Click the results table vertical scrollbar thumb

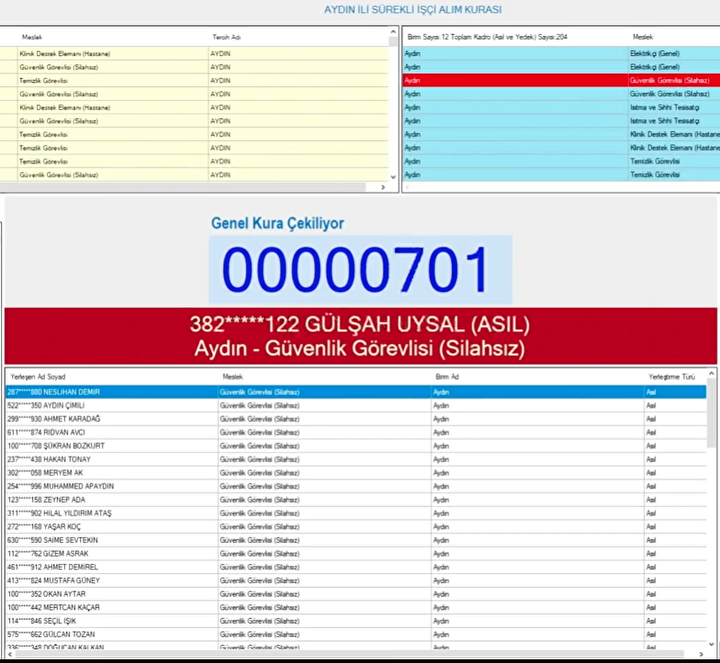(711, 412)
